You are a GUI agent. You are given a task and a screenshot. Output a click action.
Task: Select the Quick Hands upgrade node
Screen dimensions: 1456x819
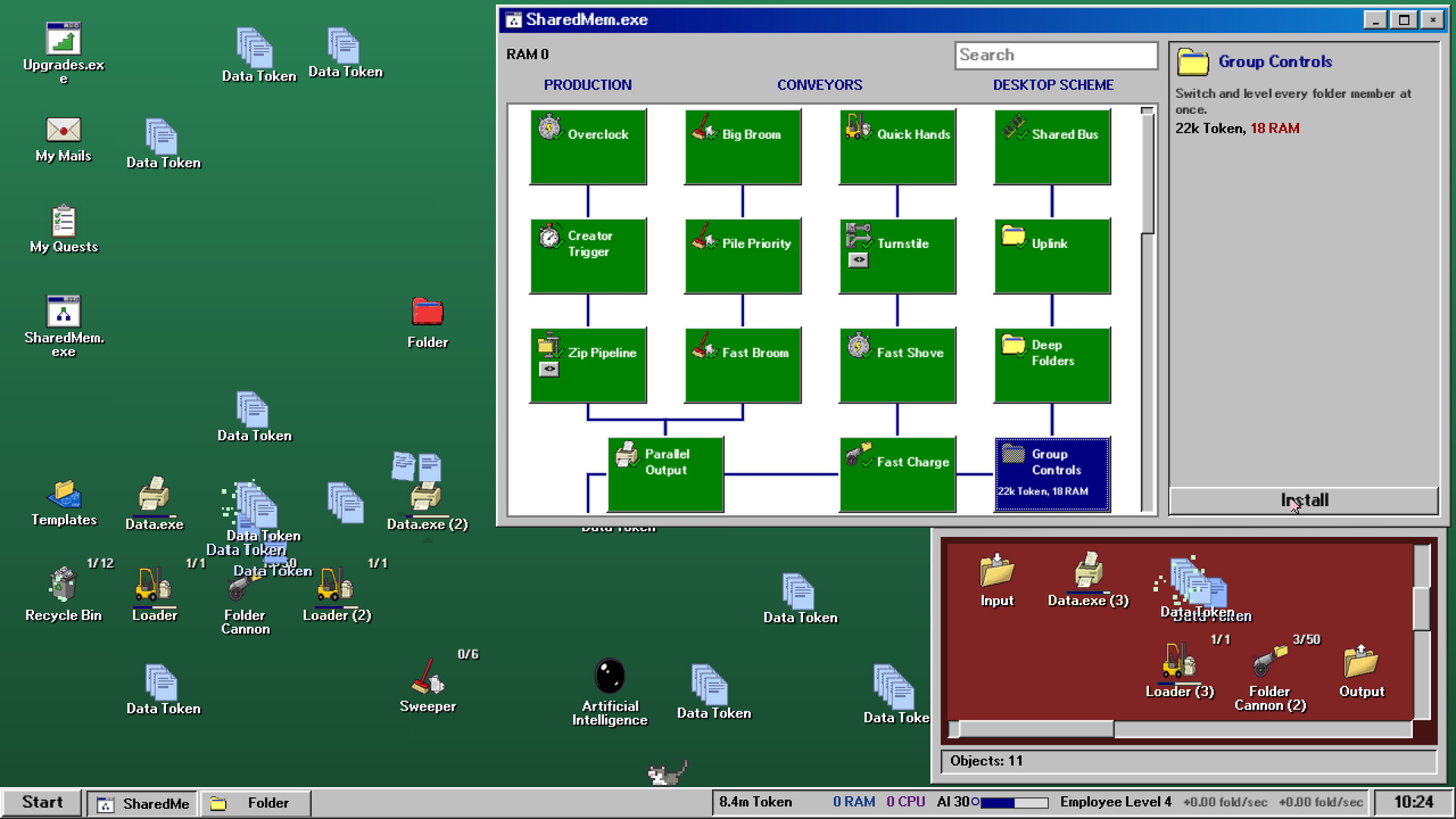tap(898, 147)
